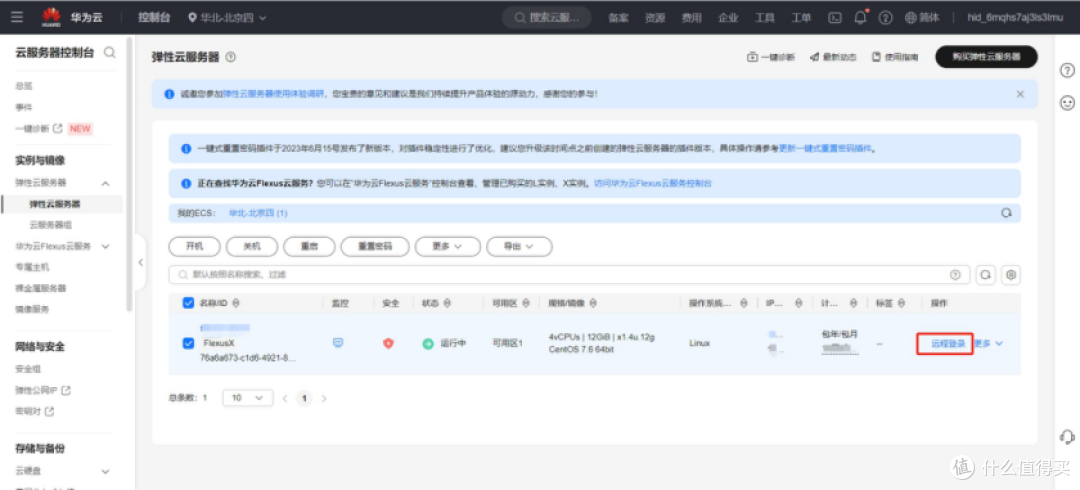Open 一键诊断 NEW in the sidebar

[53, 128]
